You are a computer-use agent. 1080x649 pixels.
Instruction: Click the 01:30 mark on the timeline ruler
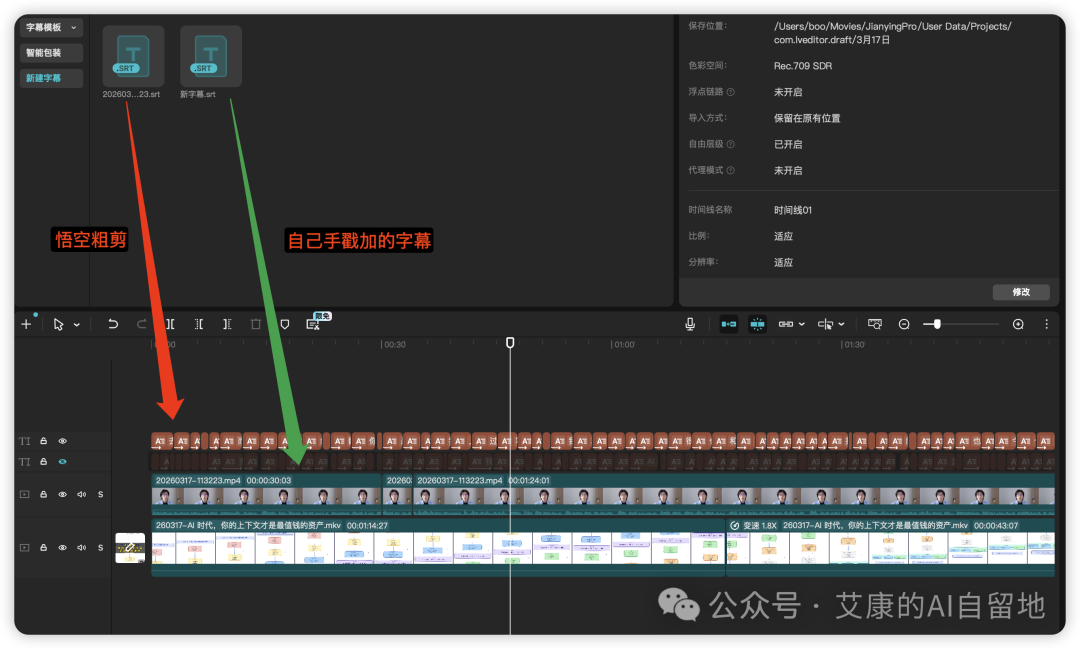point(854,344)
